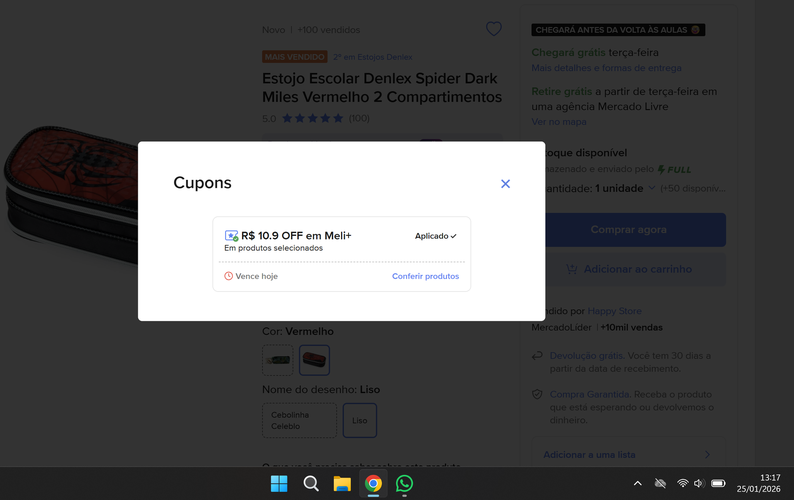This screenshot has height=500, width=794.
Task: Select the 'Vence hoje' expiry text
Action: (257, 276)
